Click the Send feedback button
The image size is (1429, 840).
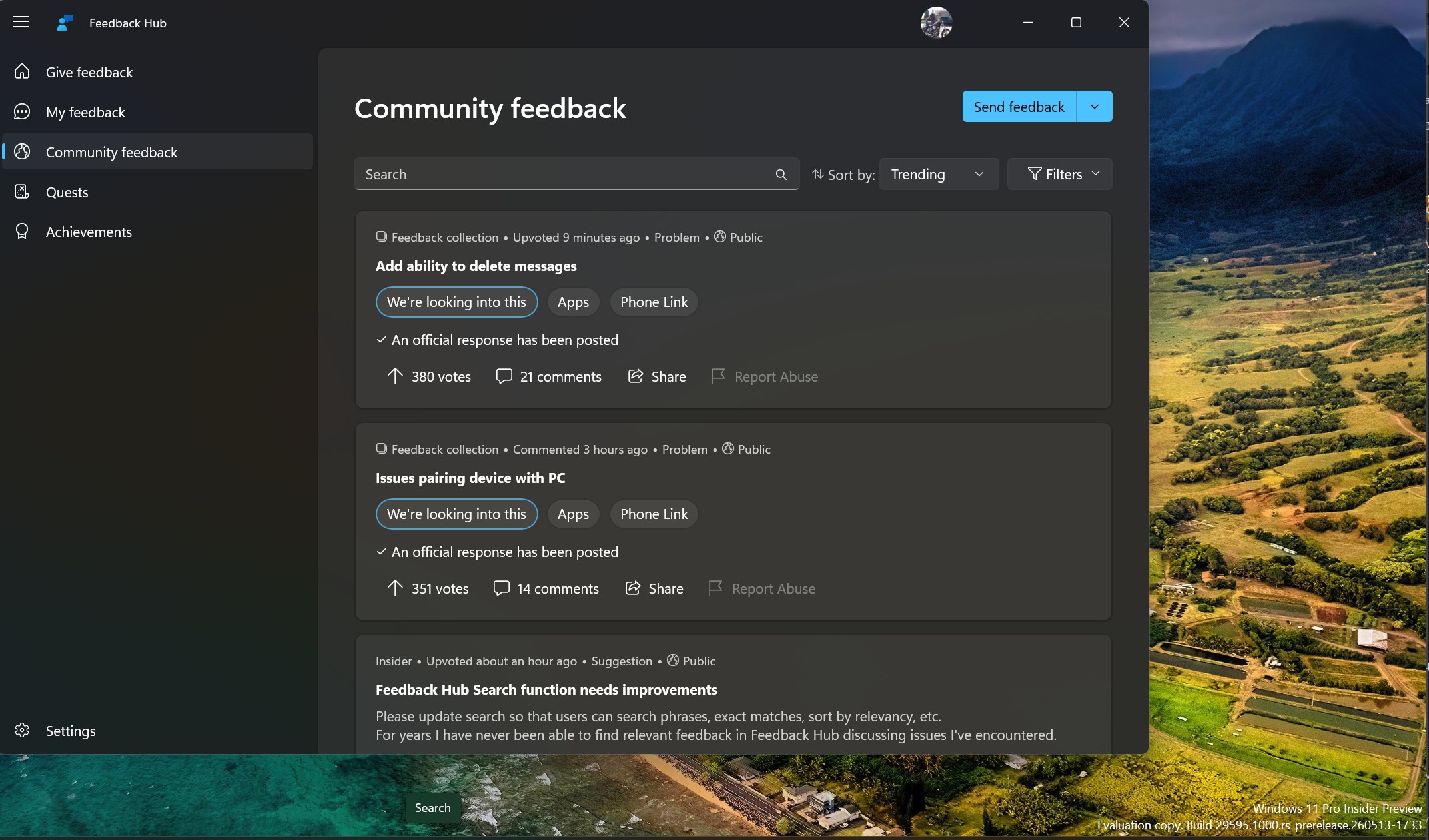tap(1019, 107)
